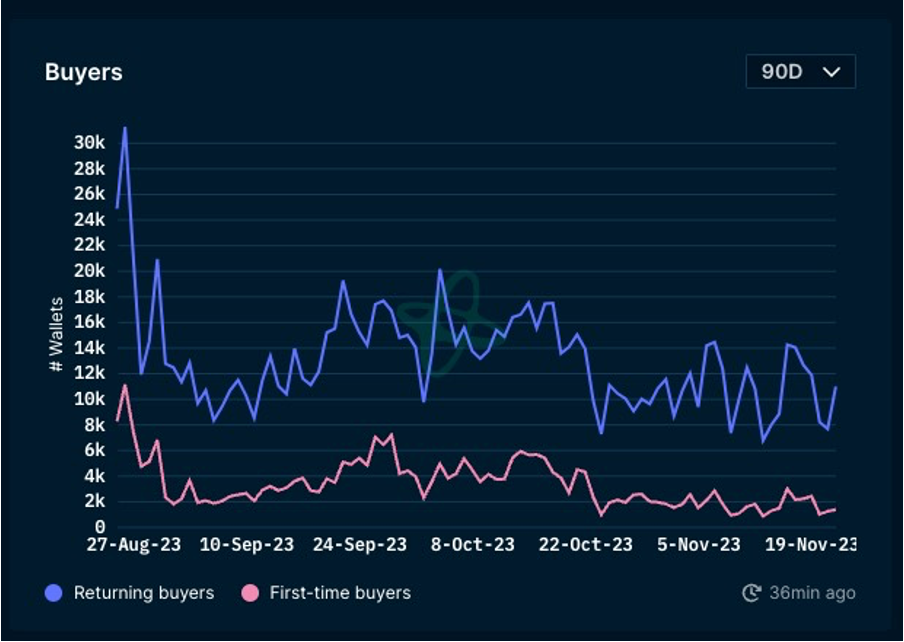Click the highest peak of the blue line
The height and width of the screenshot is (642, 904).
click(x=125, y=128)
